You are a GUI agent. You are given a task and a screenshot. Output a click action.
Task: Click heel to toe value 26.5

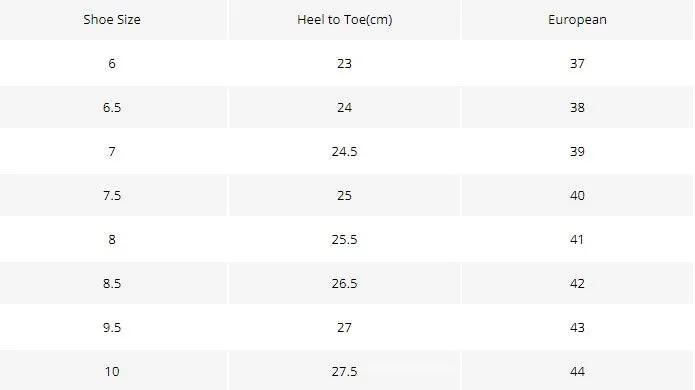(344, 283)
